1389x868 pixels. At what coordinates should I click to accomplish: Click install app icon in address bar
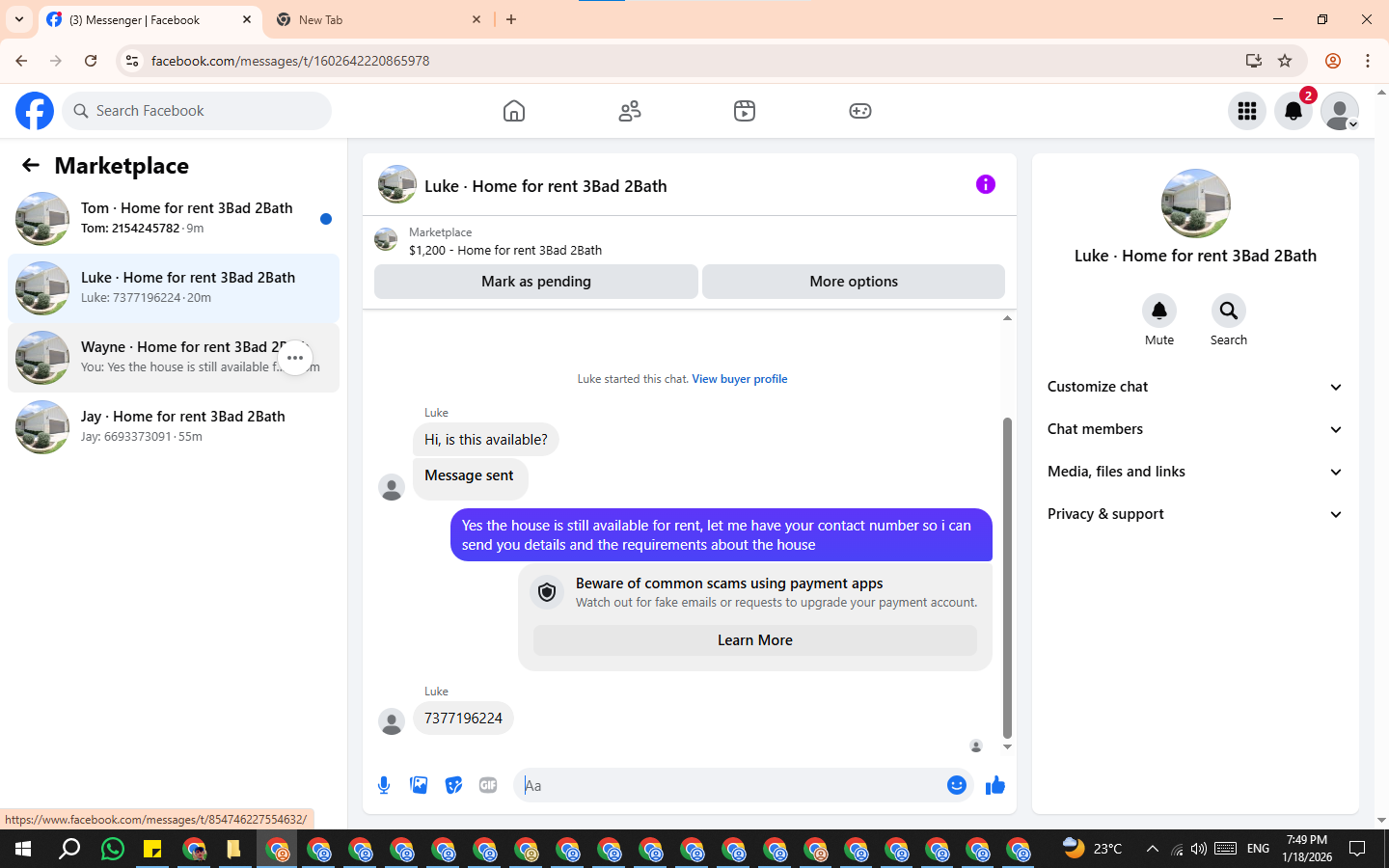(x=1254, y=61)
